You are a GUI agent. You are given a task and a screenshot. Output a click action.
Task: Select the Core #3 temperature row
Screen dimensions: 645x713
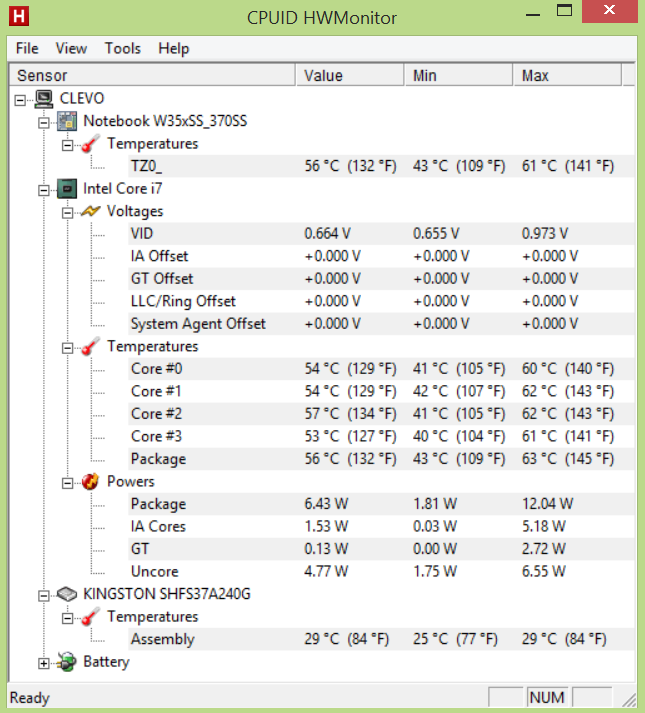click(382, 437)
